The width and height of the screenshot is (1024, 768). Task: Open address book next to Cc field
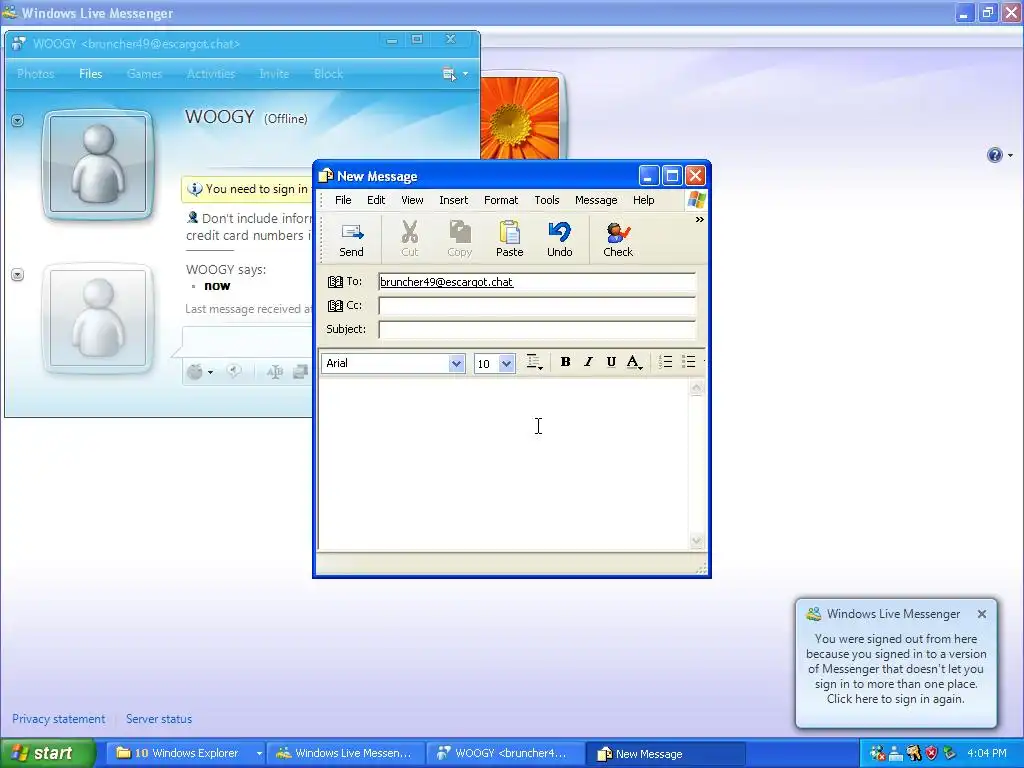[x=335, y=306]
